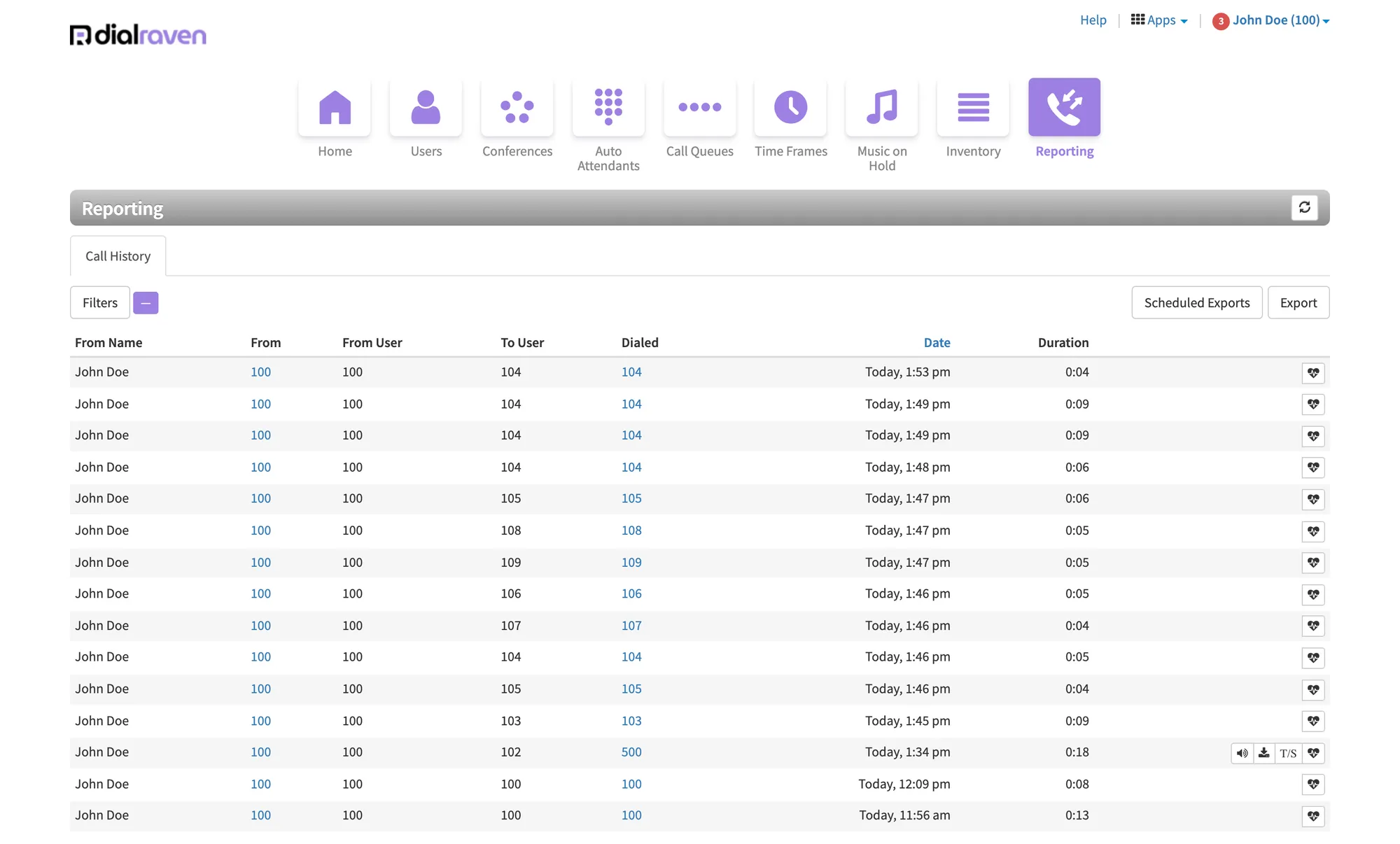Click dialed number 500 link
The width and height of the screenshot is (1400, 844).
631,752
